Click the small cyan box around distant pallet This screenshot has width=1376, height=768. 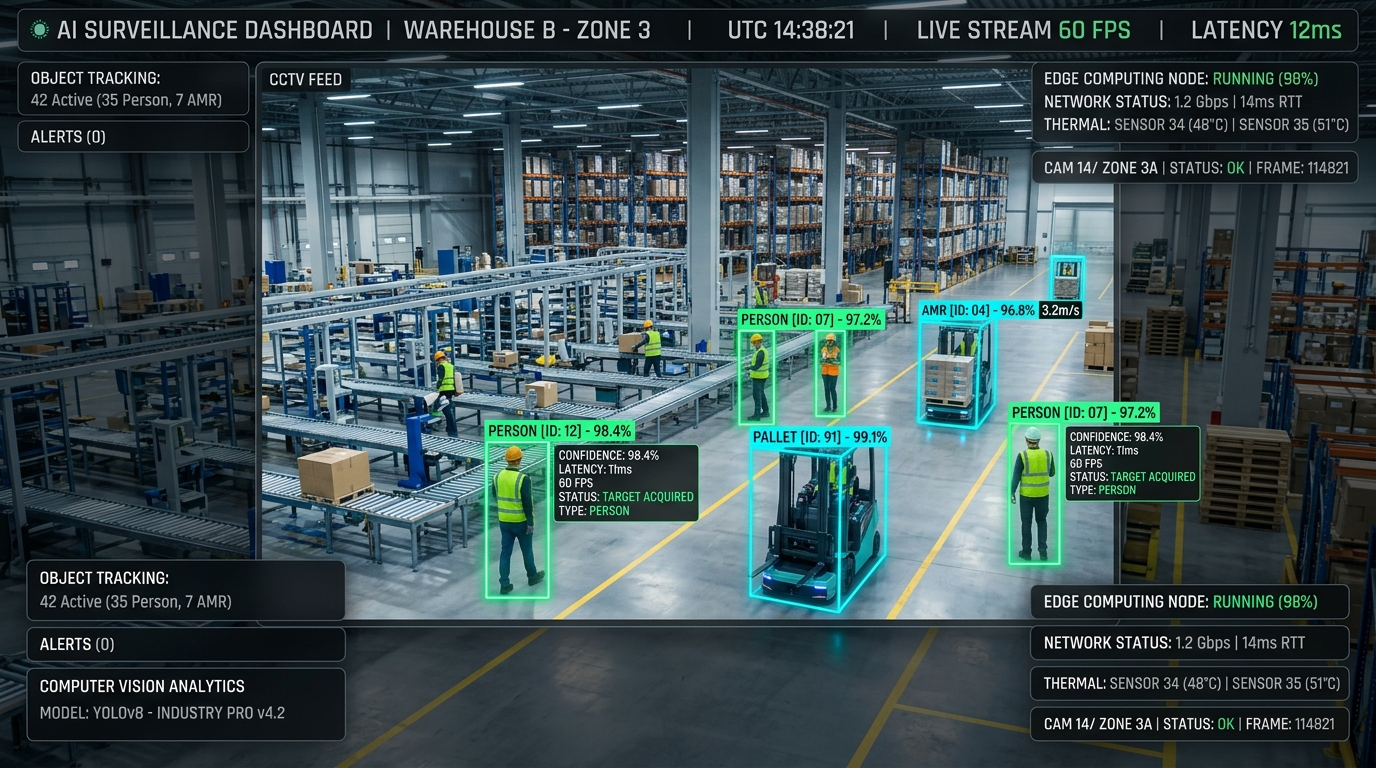point(1067,277)
